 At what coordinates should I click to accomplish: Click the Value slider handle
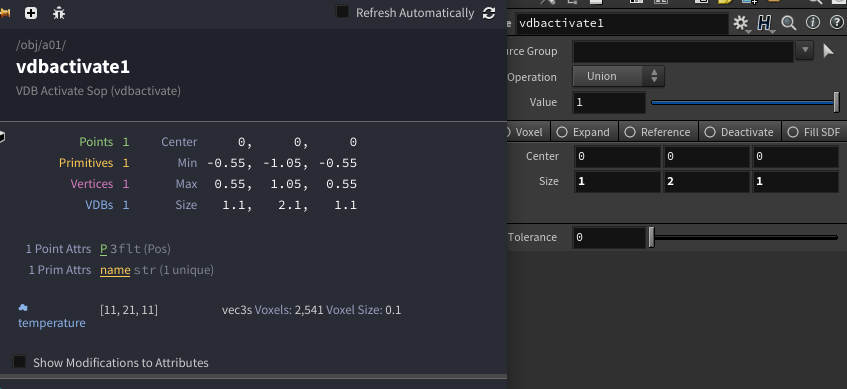pyautogui.click(x=837, y=102)
